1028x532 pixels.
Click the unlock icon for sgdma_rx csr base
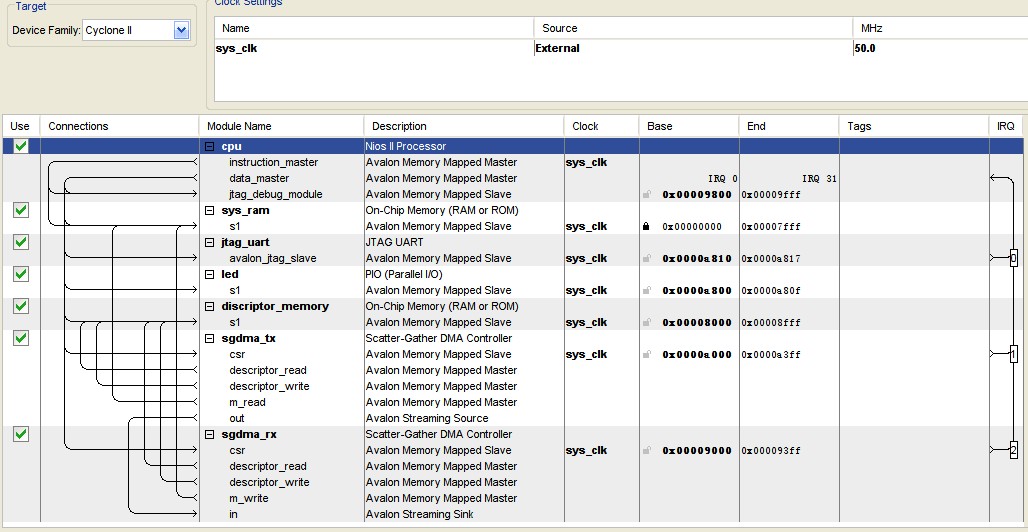coord(646,451)
